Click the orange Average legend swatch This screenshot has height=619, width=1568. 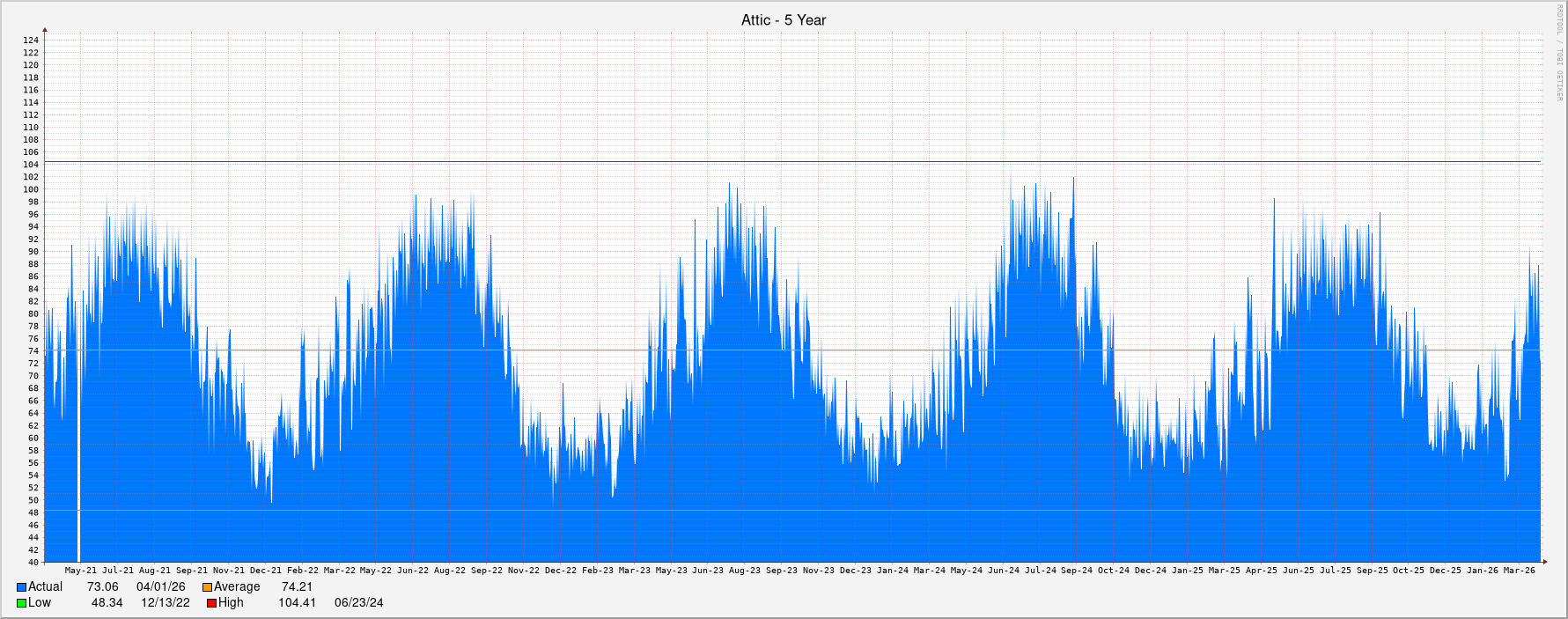pyautogui.click(x=207, y=587)
